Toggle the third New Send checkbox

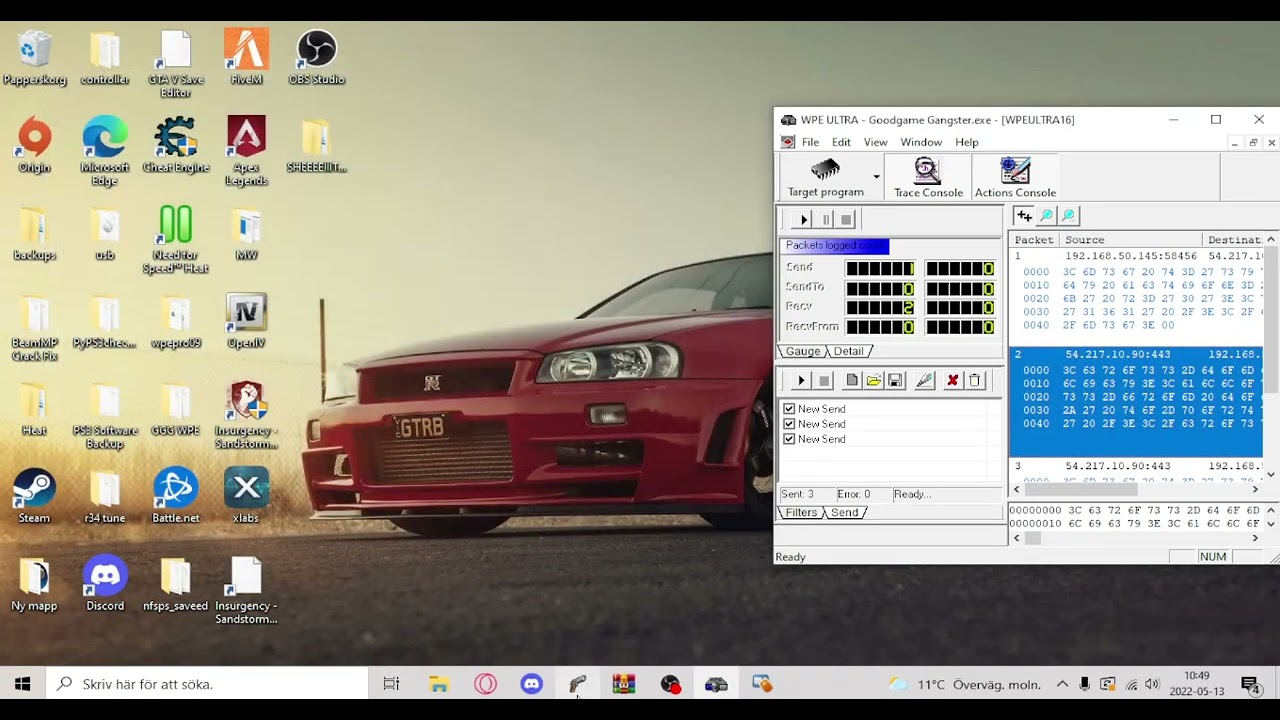click(789, 439)
